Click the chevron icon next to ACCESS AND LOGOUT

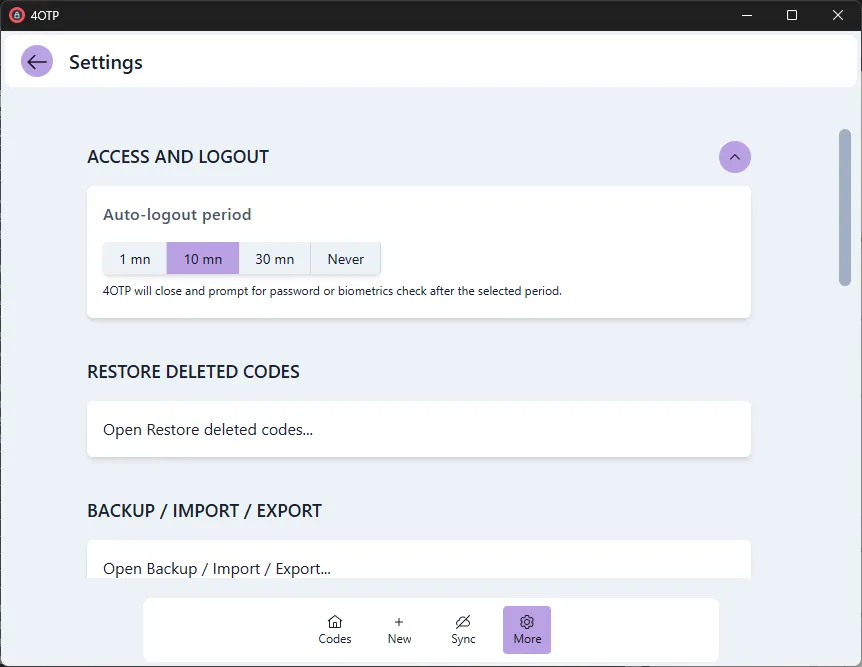(x=735, y=157)
